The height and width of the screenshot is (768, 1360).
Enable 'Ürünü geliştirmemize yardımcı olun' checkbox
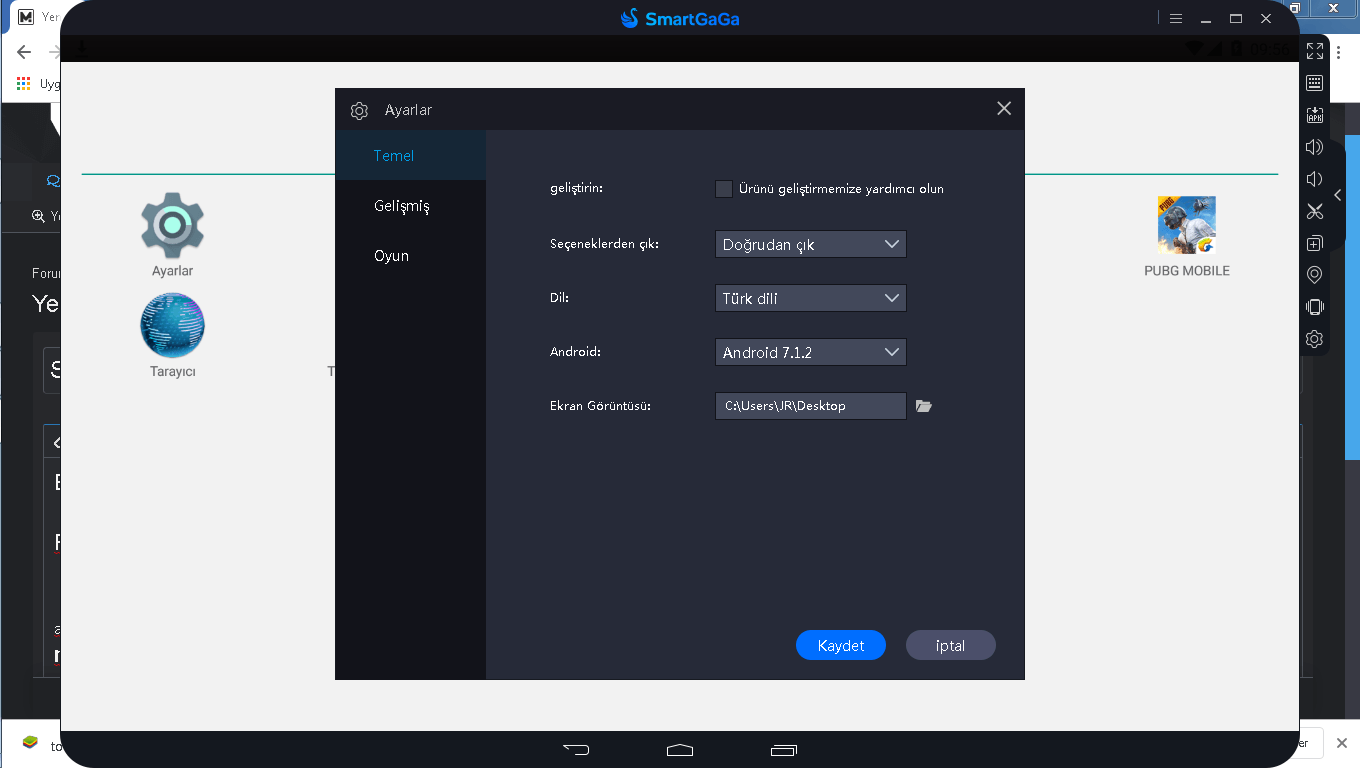coord(724,188)
